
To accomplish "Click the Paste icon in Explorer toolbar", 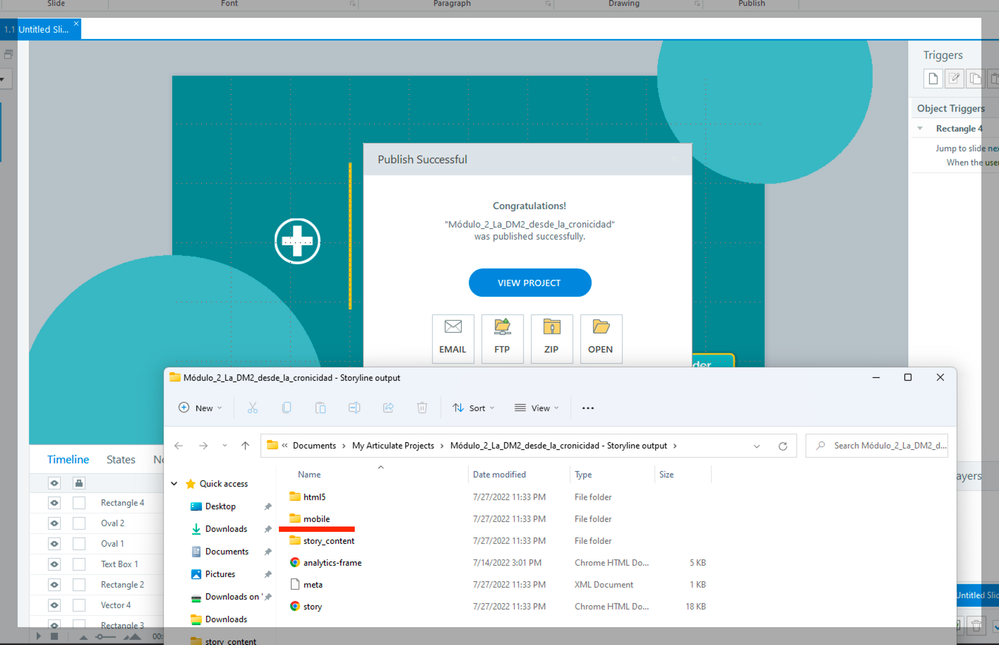I will pyautogui.click(x=320, y=408).
